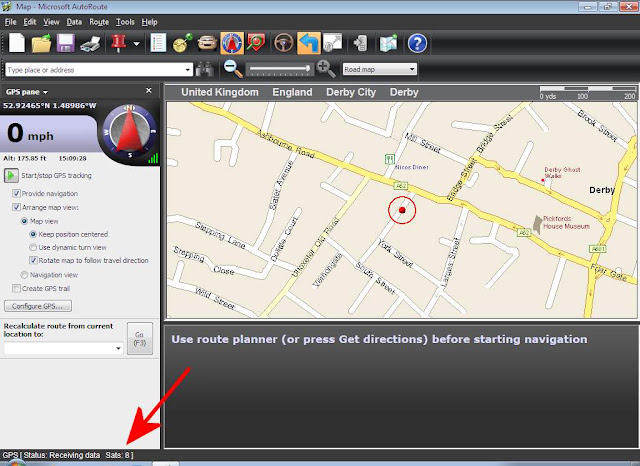Open the find nearby places icon
This screenshot has height=466, width=640.
(256, 43)
